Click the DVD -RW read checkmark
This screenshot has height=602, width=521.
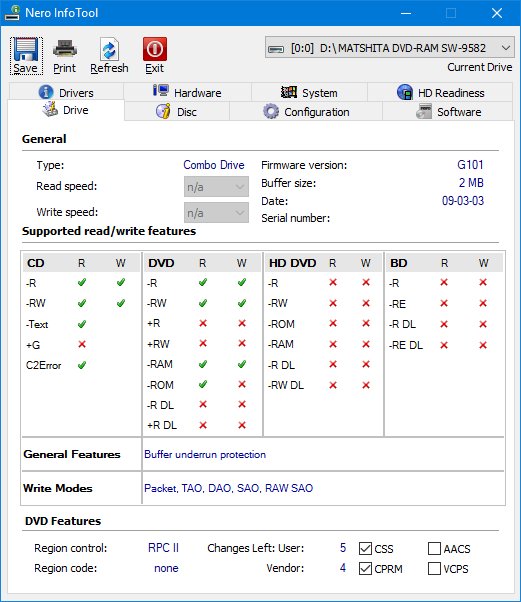(203, 303)
